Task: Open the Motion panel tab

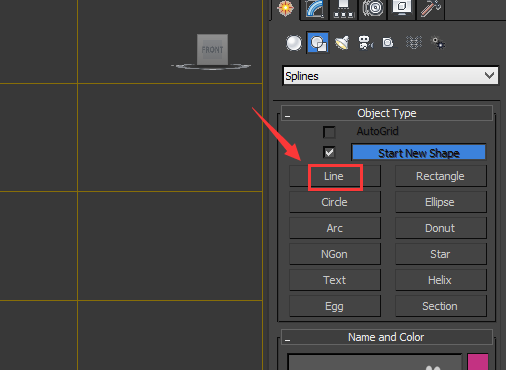Action: pyautogui.click(x=372, y=8)
